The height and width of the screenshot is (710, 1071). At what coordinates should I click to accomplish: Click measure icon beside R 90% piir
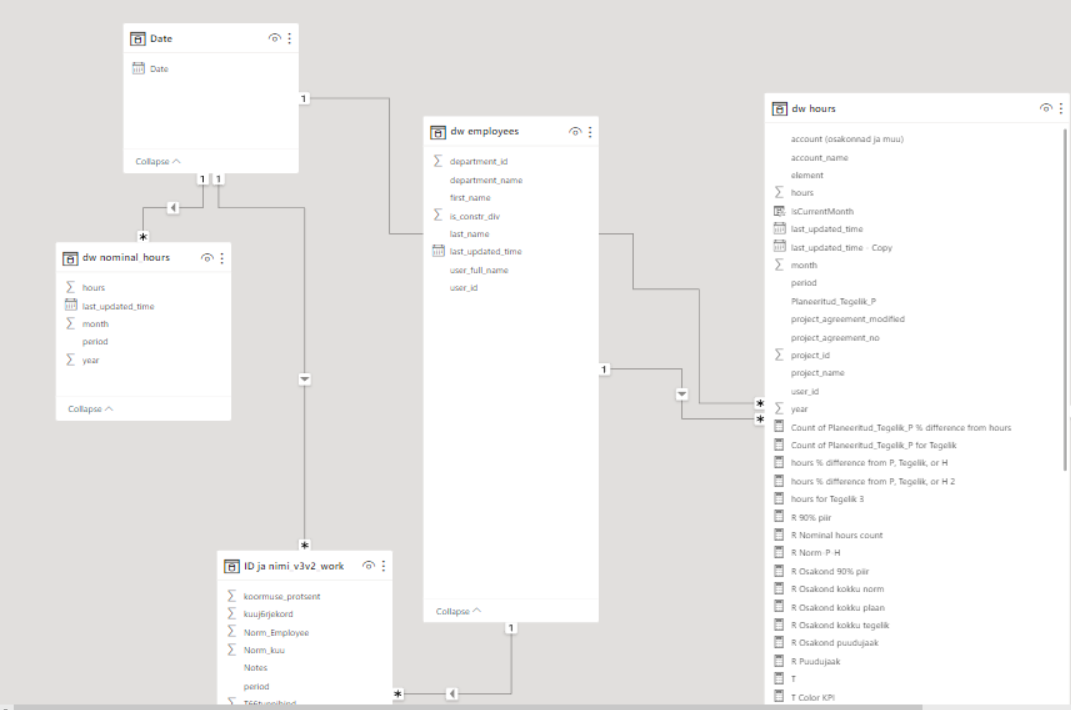coord(779,517)
